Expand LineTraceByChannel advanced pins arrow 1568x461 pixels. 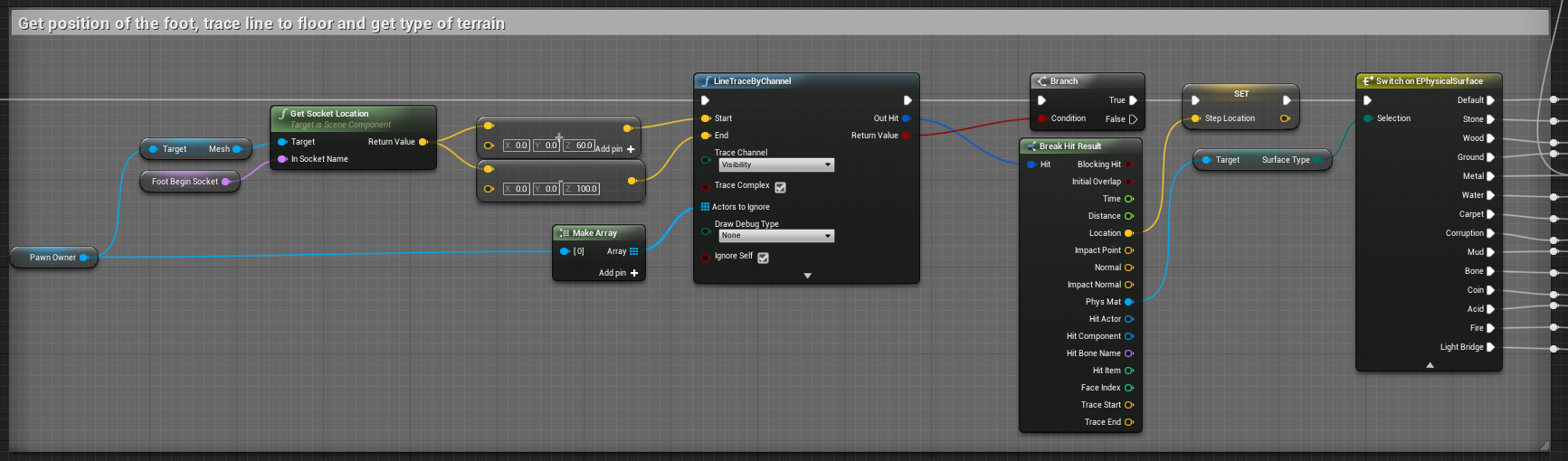tap(807, 276)
